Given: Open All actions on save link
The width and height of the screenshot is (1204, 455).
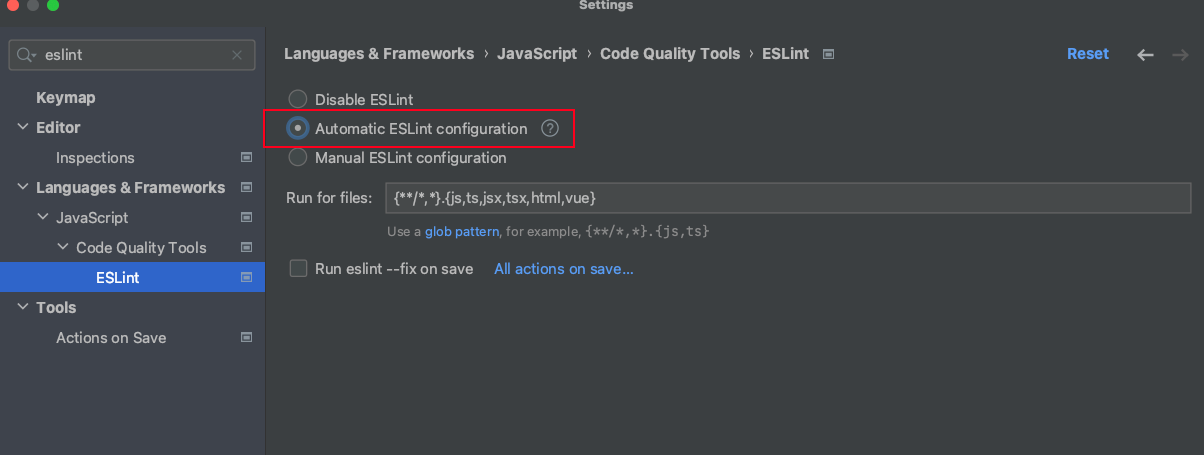Looking at the screenshot, I should click(564, 269).
